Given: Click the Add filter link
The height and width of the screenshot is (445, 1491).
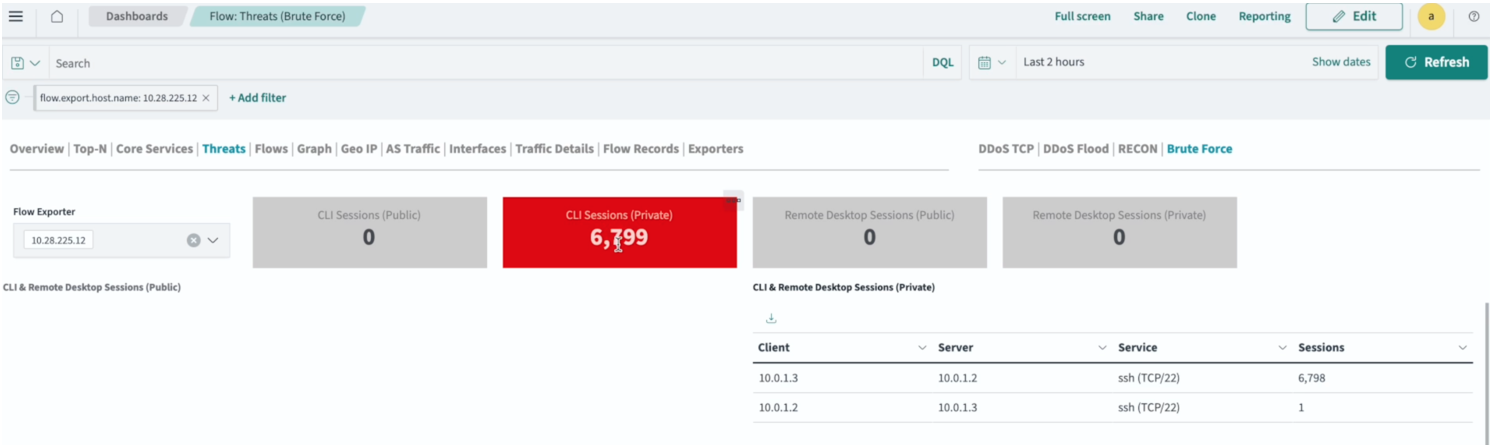Looking at the screenshot, I should click(x=257, y=98).
